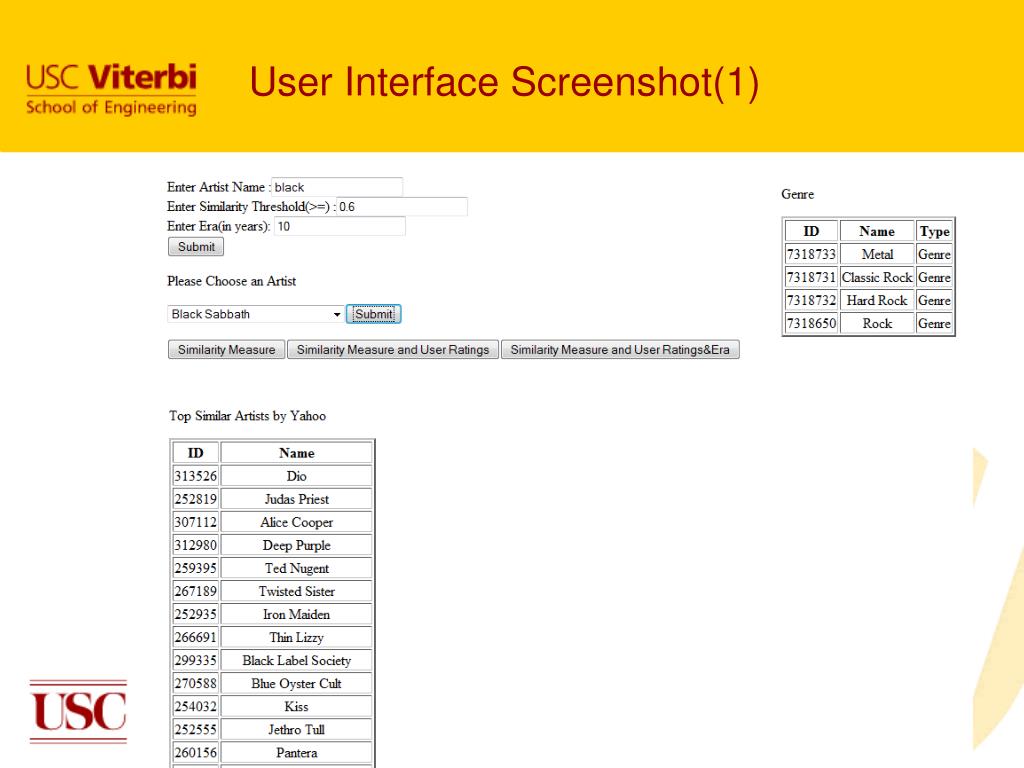The image size is (1024, 768).
Task: Click the Kiss artist name
Action: (296, 707)
